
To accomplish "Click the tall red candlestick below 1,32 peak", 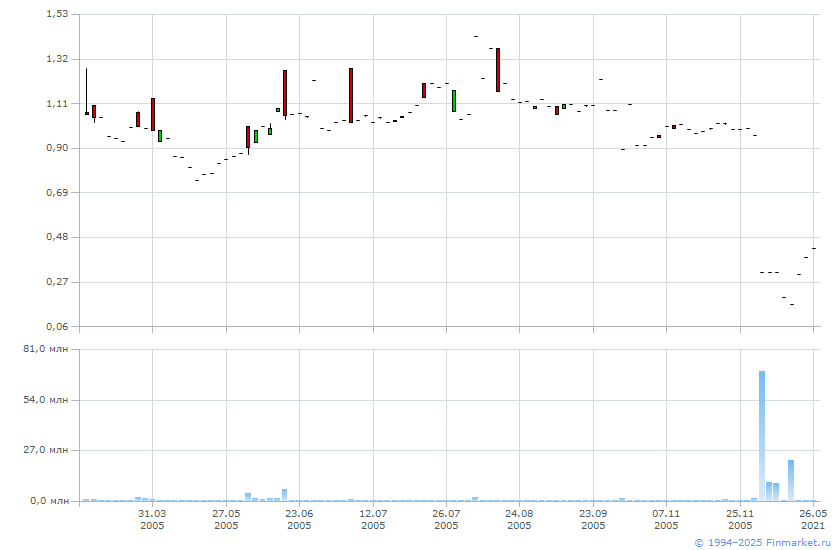I will 498,70.
